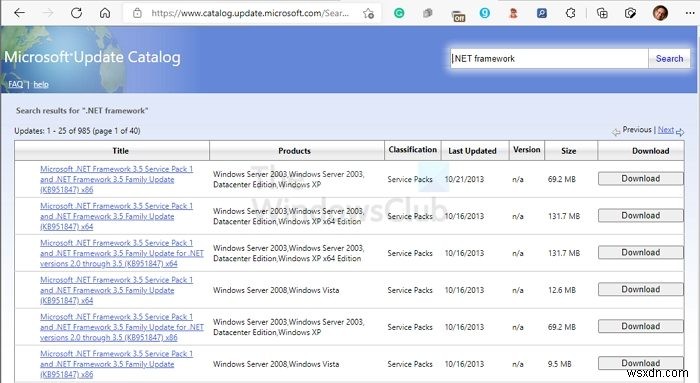Open the browser Settings and more ellipsis
The image size is (700, 383).
(690, 13)
